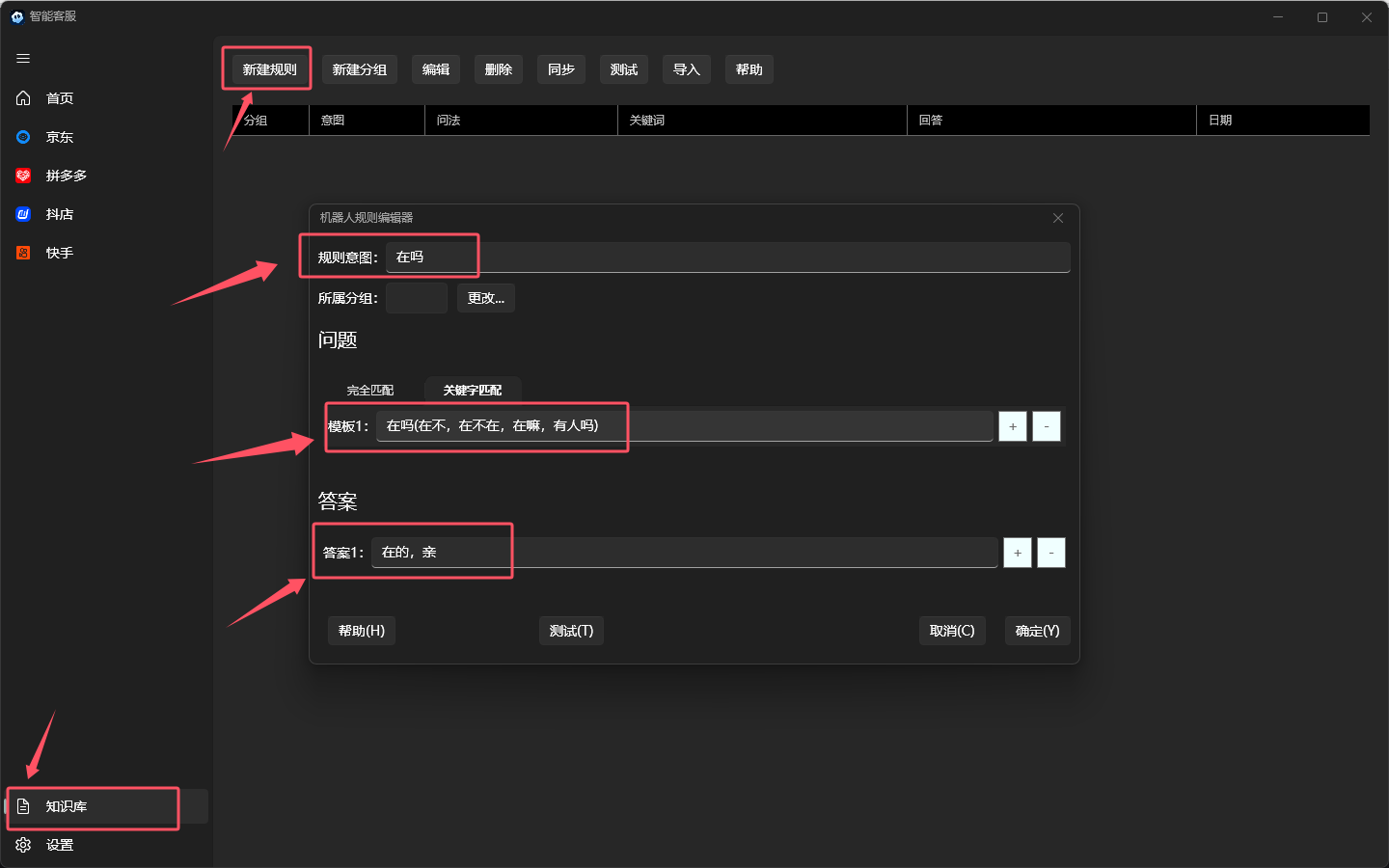Switch to the 关键字匹配 tab
Image resolution: width=1389 pixels, height=868 pixels.
[x=473, y=391]
